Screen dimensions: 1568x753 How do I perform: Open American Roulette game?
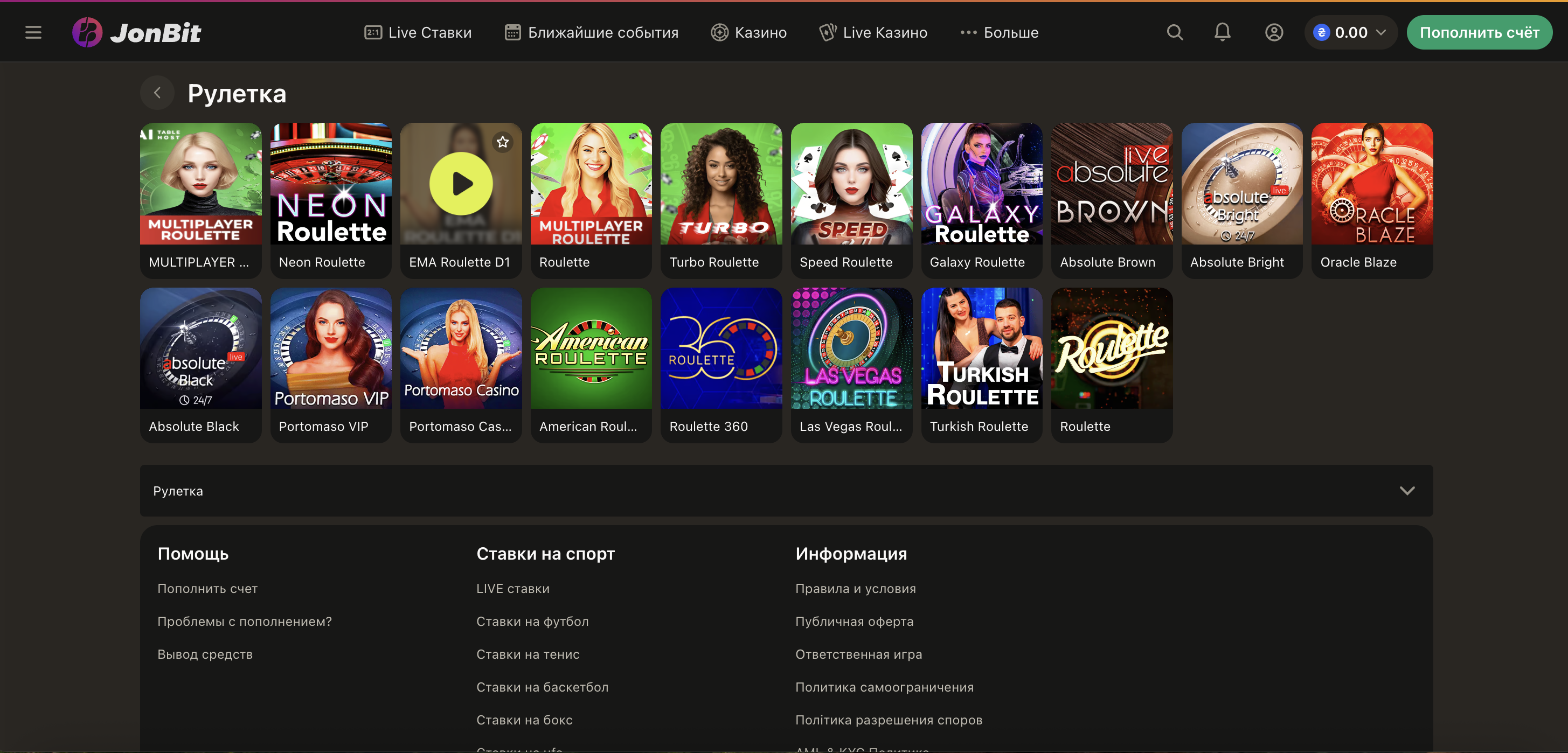[x=591, y=365]
